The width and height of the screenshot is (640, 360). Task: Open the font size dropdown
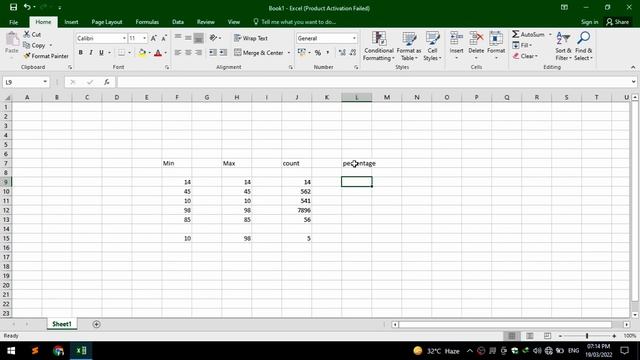coord(144,38)
